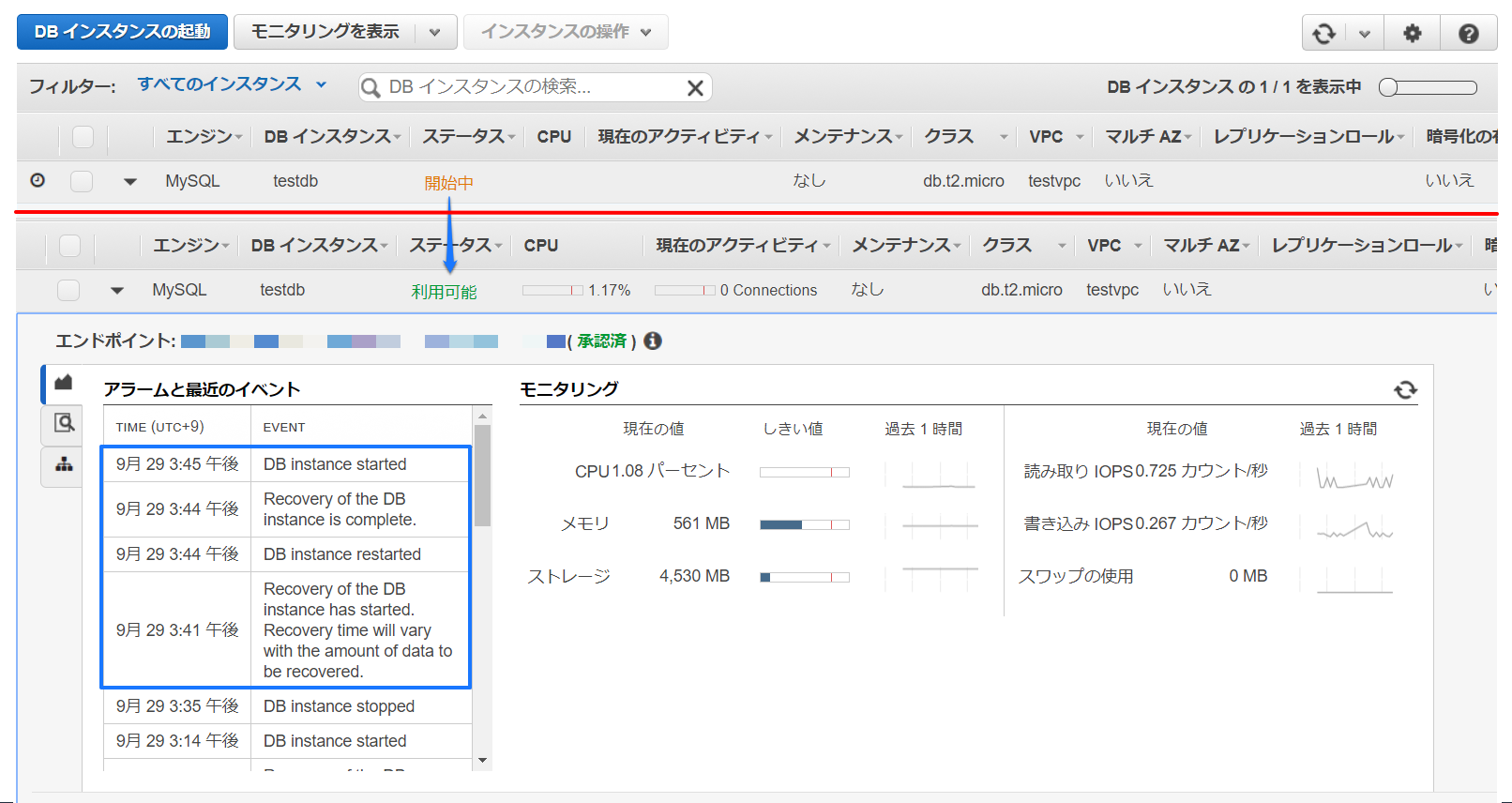Click the clock icon on the 開始中 row

38,180
